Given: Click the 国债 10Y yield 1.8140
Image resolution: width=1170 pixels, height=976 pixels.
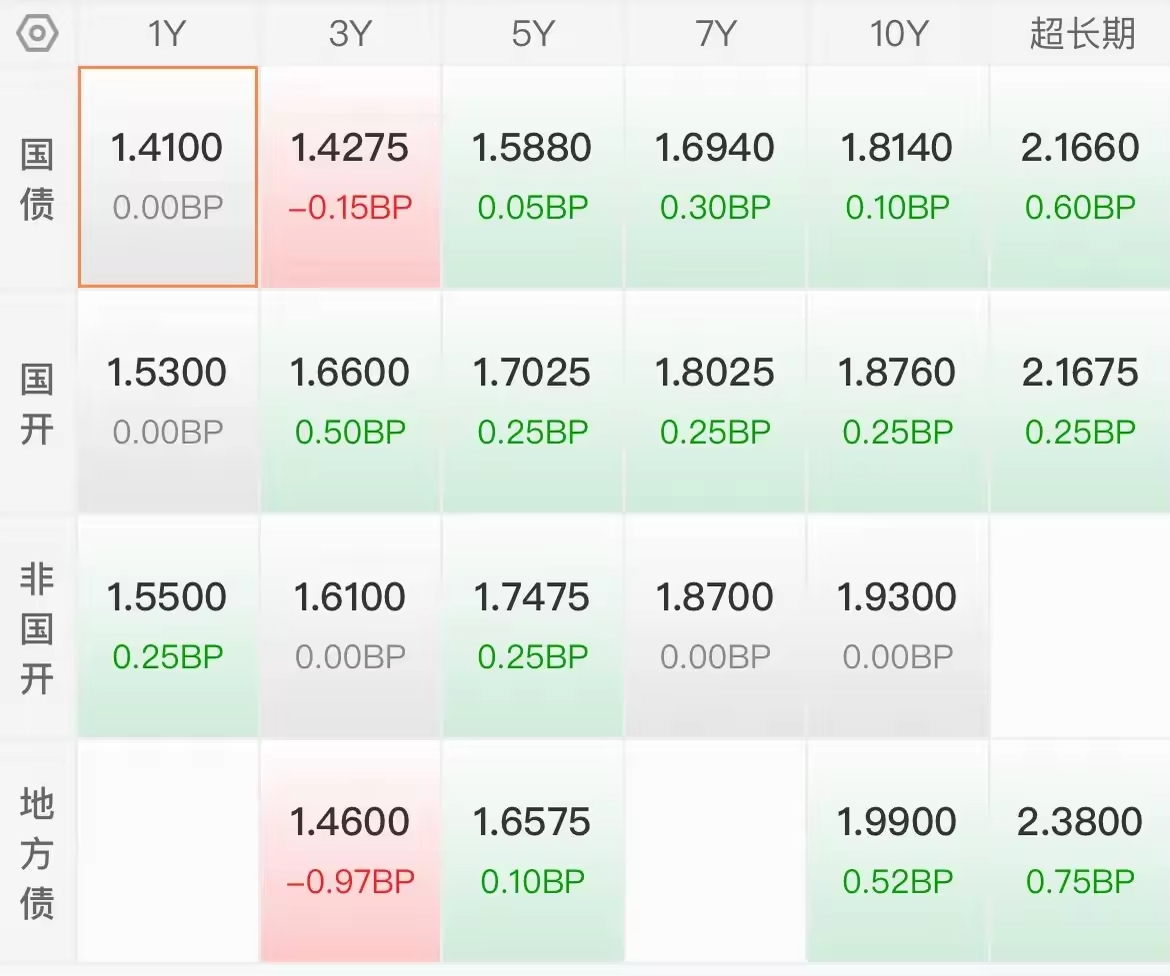Looking at the screenshot, I should click(897, 177).
